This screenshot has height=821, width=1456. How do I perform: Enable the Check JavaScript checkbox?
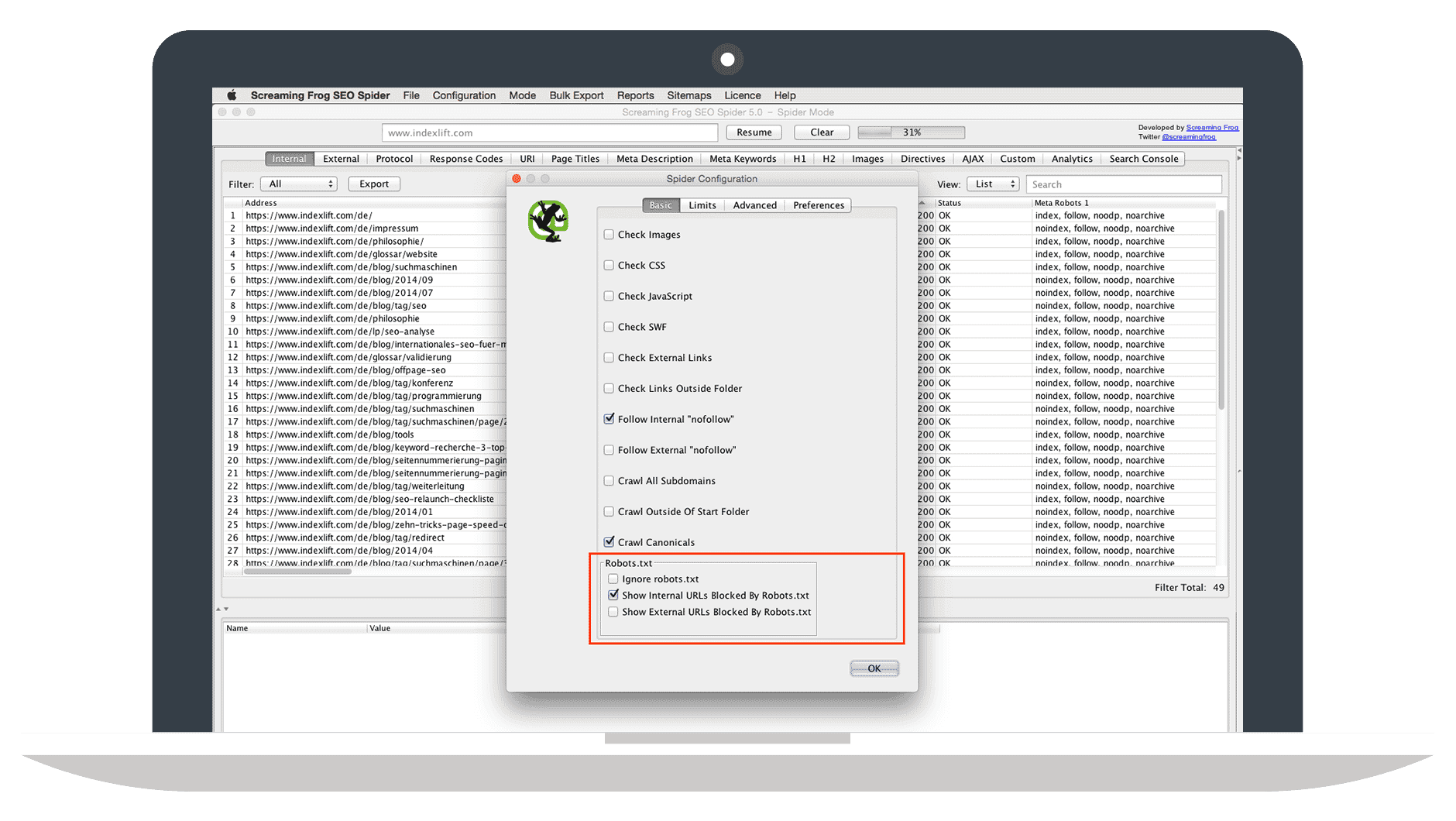609,296
